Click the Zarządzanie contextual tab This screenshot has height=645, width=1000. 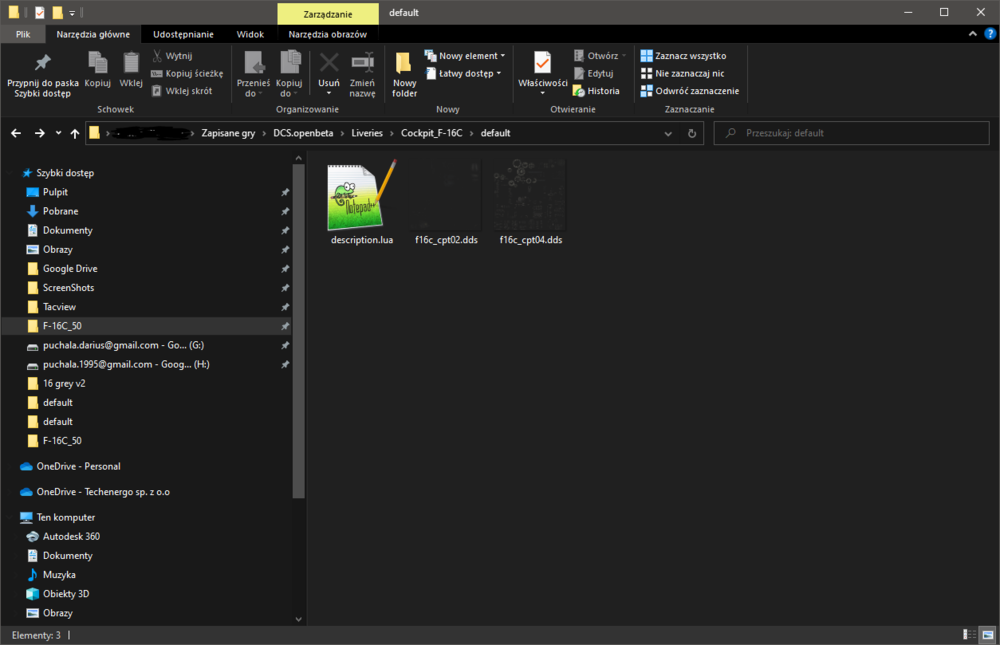pyautogui.click(x=328, y=13)
